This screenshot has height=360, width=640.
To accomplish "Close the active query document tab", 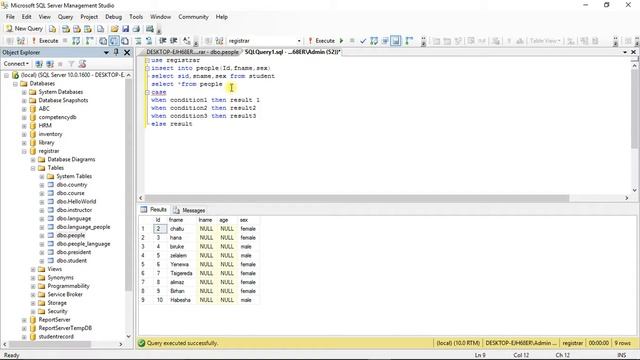I will click(633, 52).
